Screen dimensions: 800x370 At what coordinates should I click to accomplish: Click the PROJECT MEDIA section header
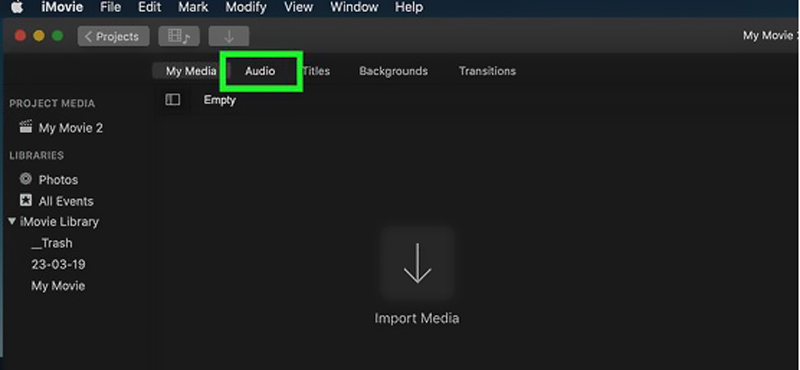coord(52,103)
